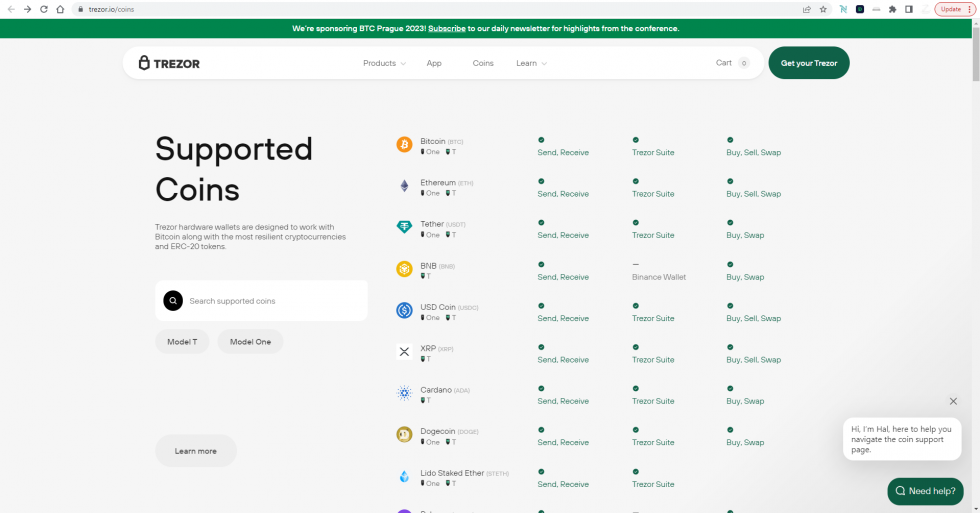980x513 pixels.
Task: Click the Dogecoin coin icon
Action: [x=404, y=434]
